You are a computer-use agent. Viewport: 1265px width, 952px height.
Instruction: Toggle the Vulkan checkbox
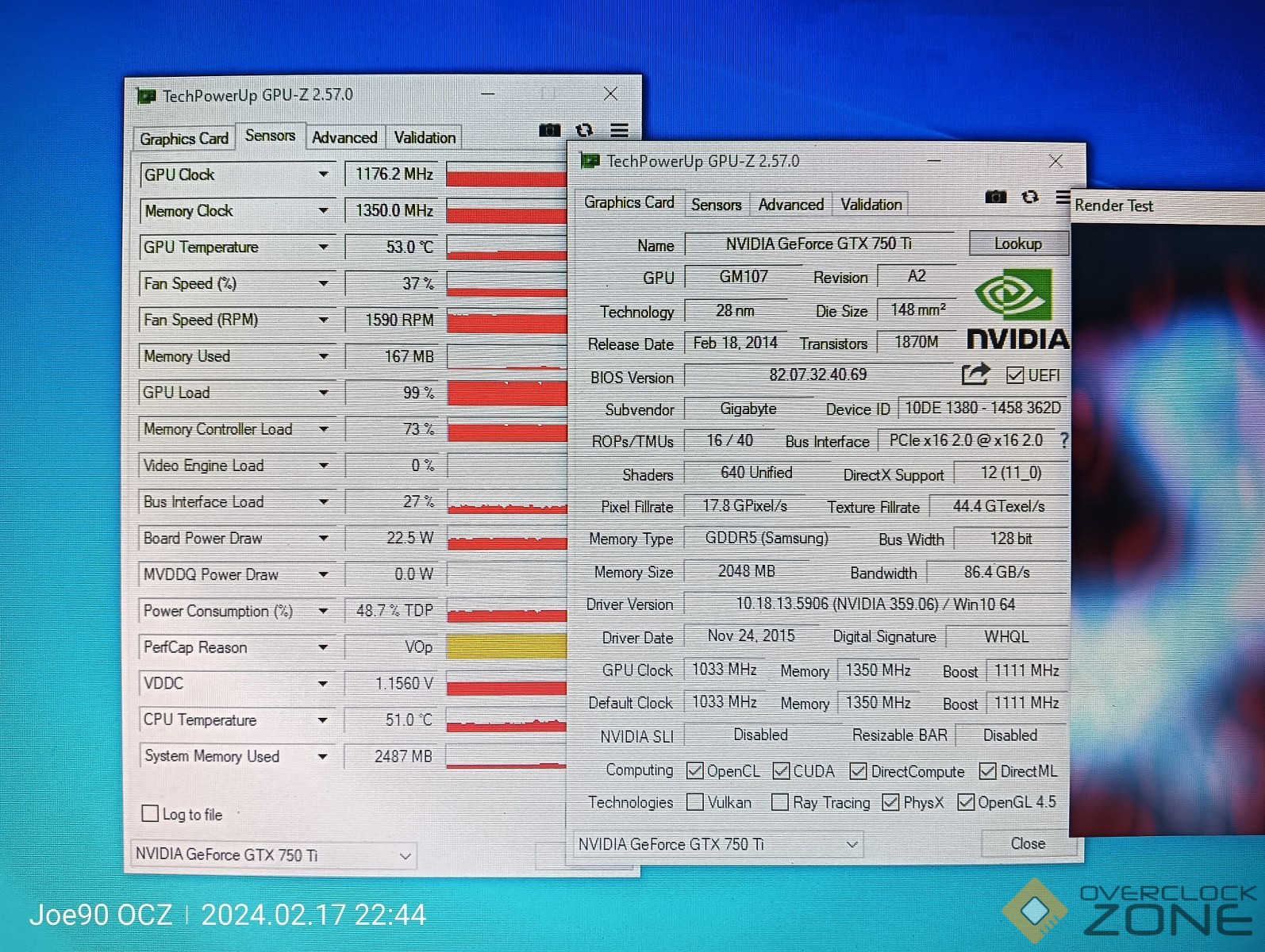[695, 802]
